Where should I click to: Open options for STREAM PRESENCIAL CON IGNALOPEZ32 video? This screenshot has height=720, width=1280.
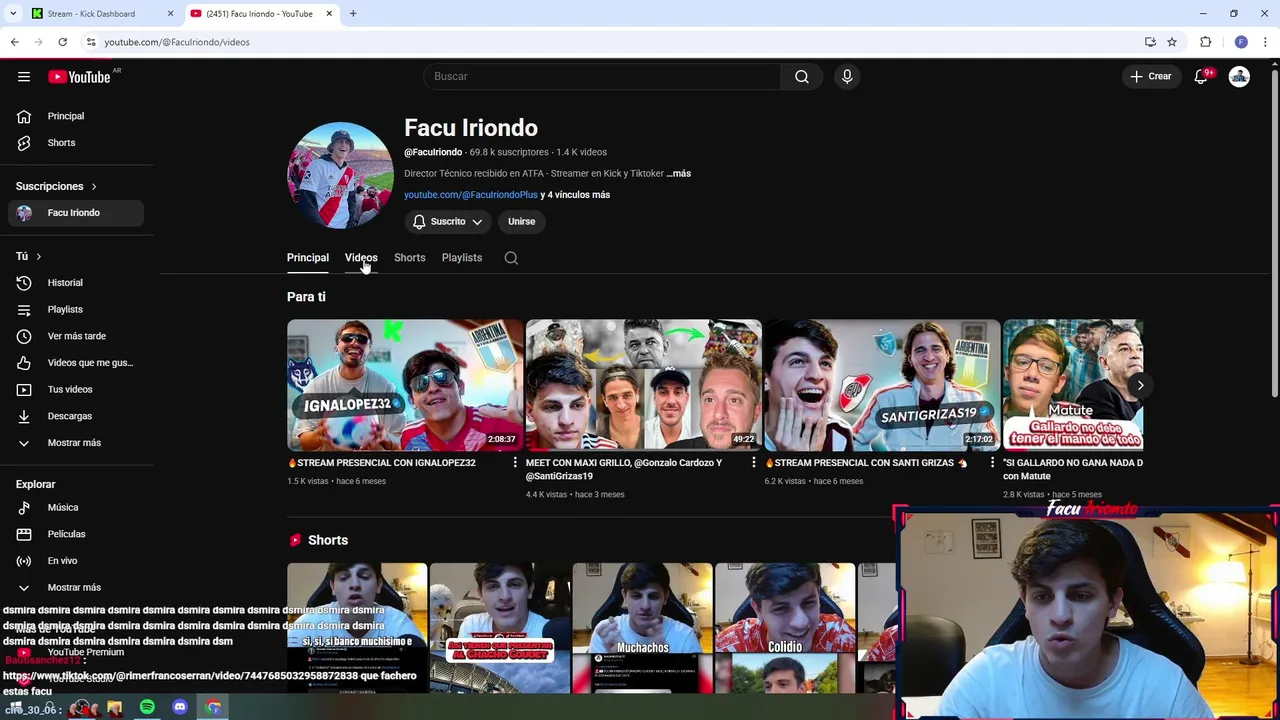(515, 463)
